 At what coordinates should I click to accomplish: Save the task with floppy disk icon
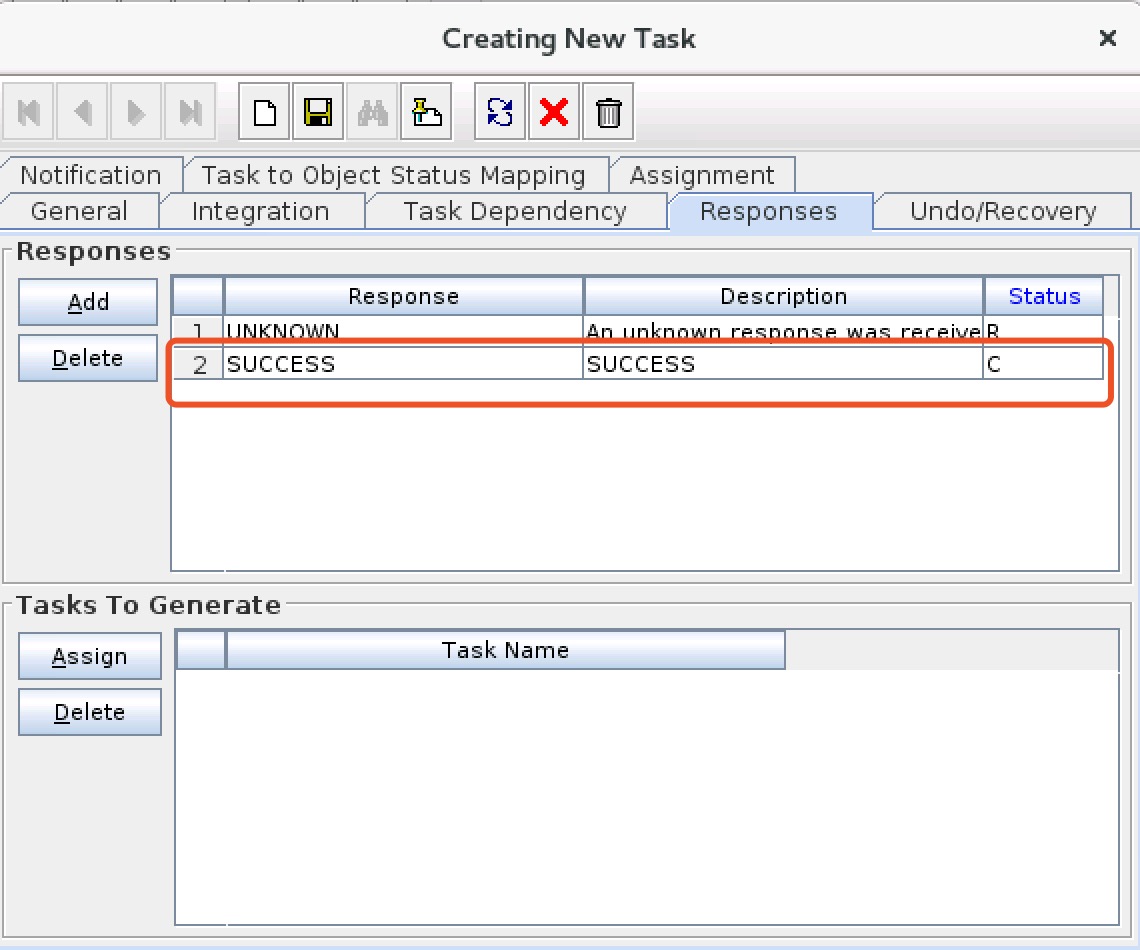click(318, 112)
